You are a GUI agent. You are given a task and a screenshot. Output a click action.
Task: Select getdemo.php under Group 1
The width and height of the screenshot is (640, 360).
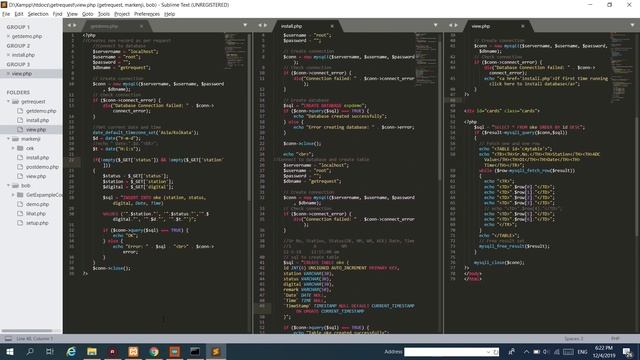click(x=27, y=36)
